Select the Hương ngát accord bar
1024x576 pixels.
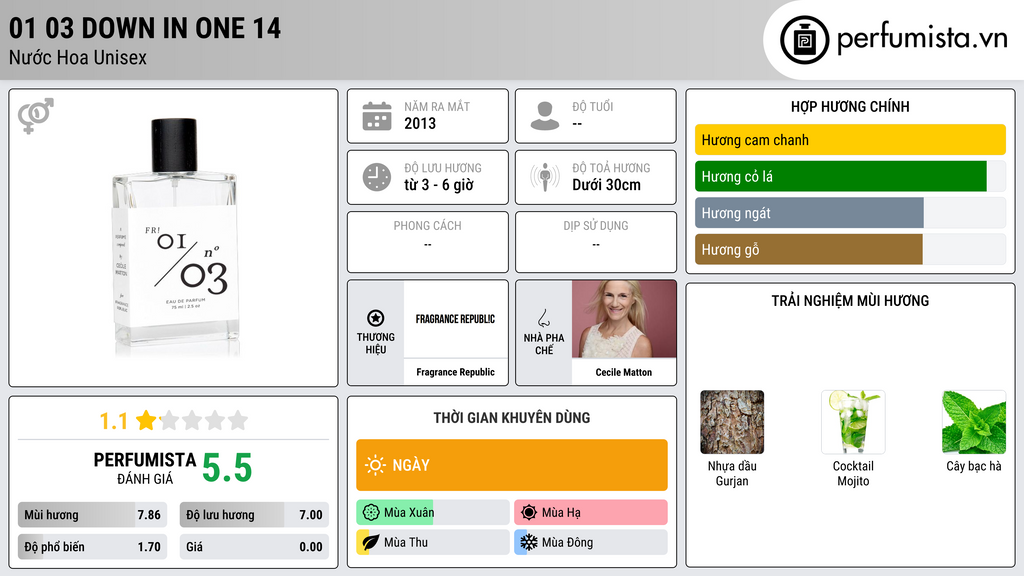click(850, 213)
